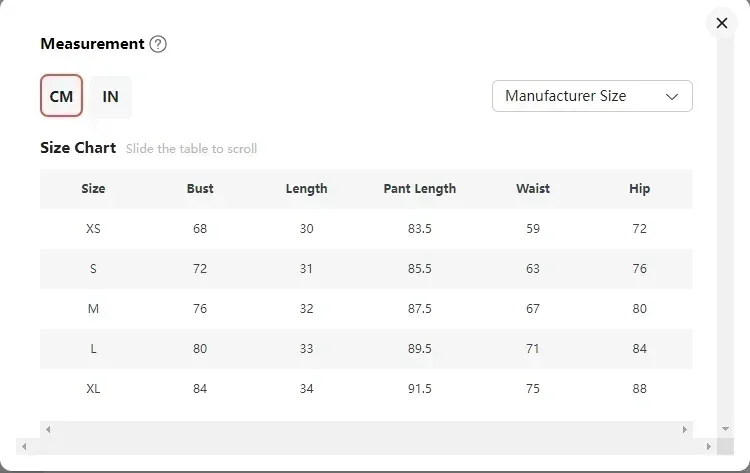Click the table's right scroll arrow
This screenshot has height=473, width=750.
coord(684,429)
